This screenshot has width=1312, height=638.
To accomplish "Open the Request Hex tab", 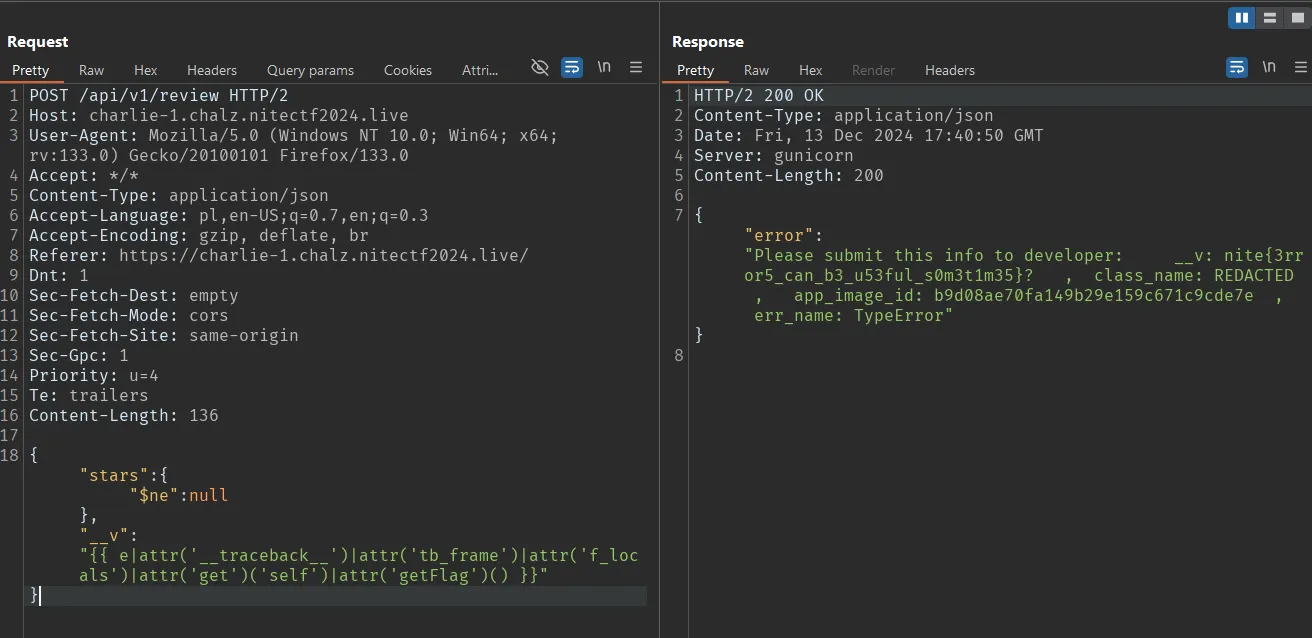I will coord(146,70).
